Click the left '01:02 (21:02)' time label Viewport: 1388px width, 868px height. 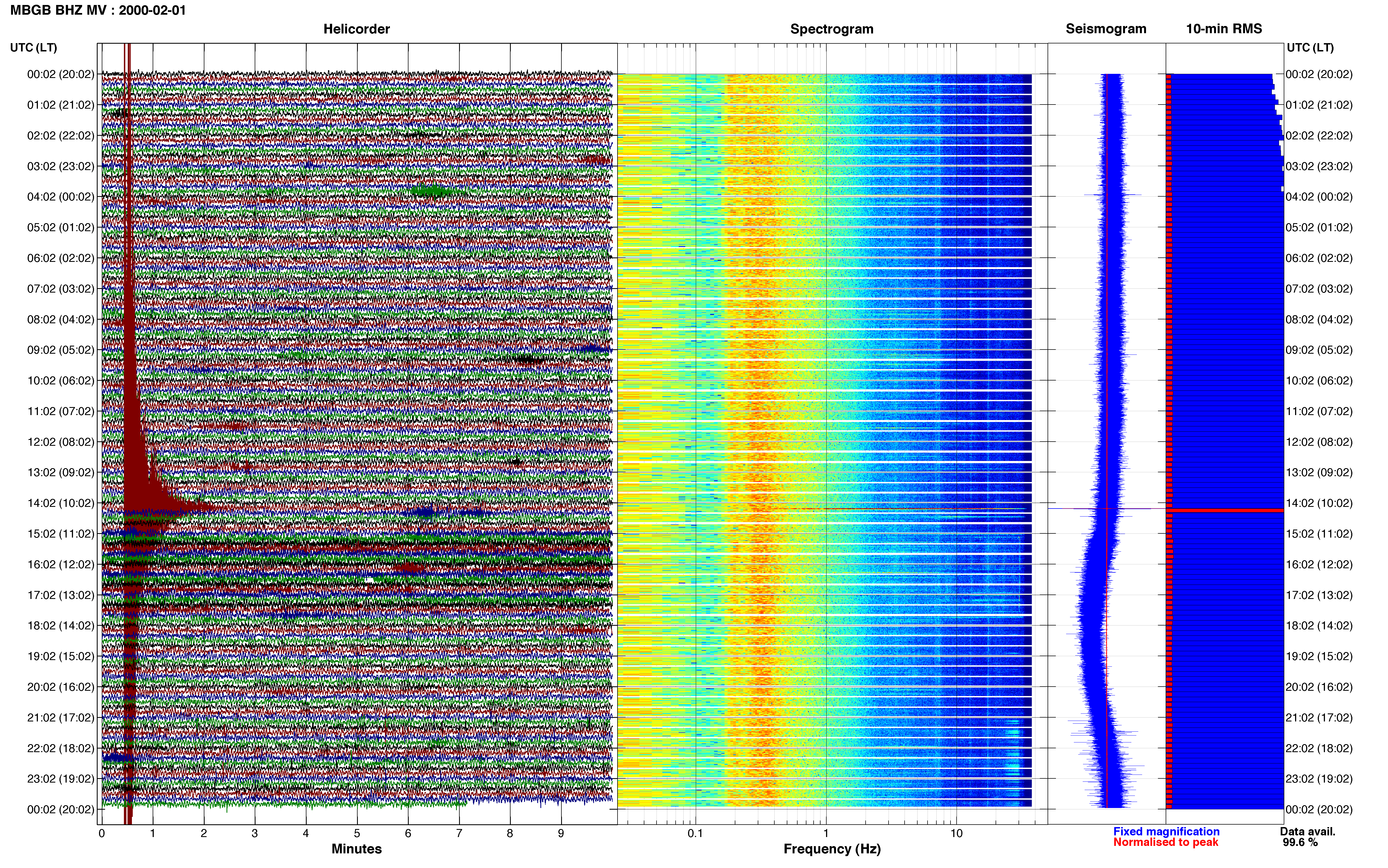61,105
